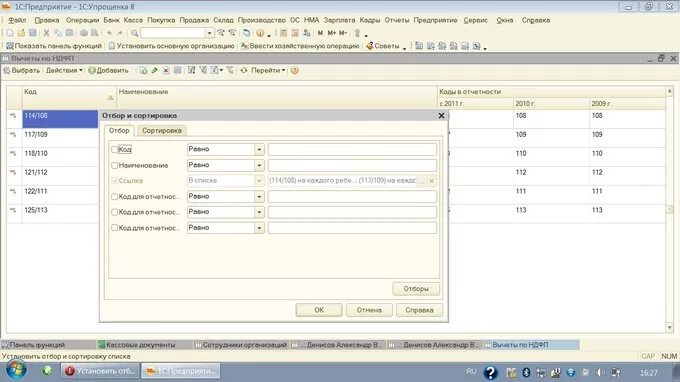The width and height of the screenshot is (680, 382).
Task: Switch to the Сортировка tab
Action: (x=162, y=131)
